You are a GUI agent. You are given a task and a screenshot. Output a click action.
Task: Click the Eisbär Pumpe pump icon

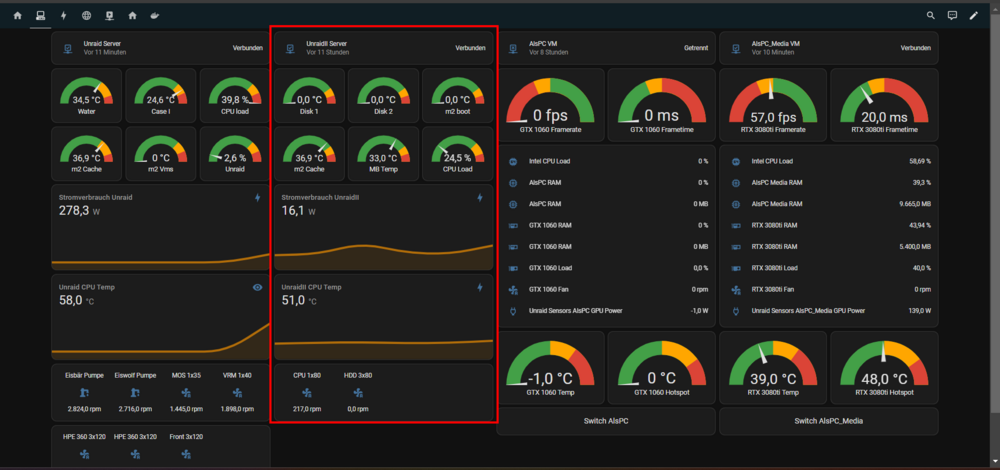click(x=84, y=392)
